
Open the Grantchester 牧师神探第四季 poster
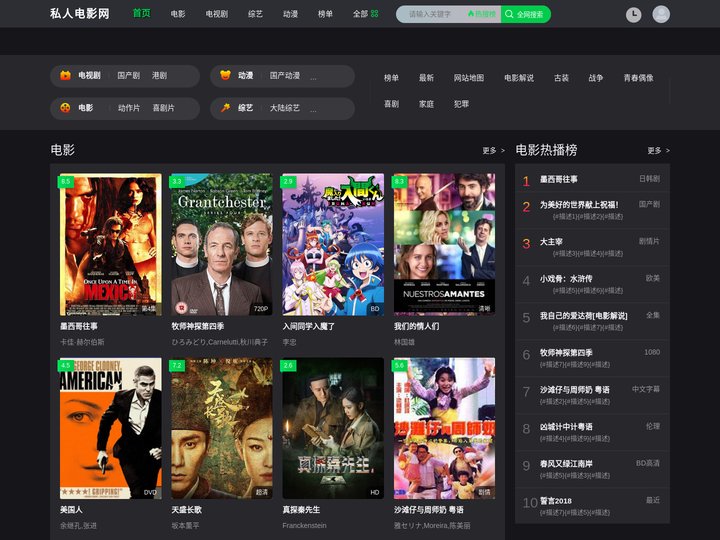222,244
